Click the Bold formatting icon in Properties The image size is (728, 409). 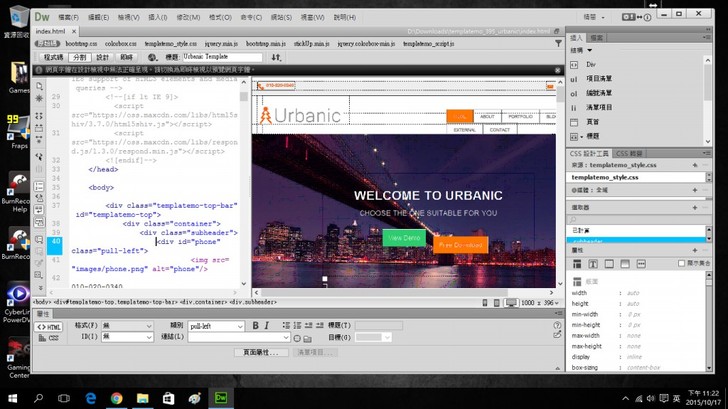[x=255, y=326]
